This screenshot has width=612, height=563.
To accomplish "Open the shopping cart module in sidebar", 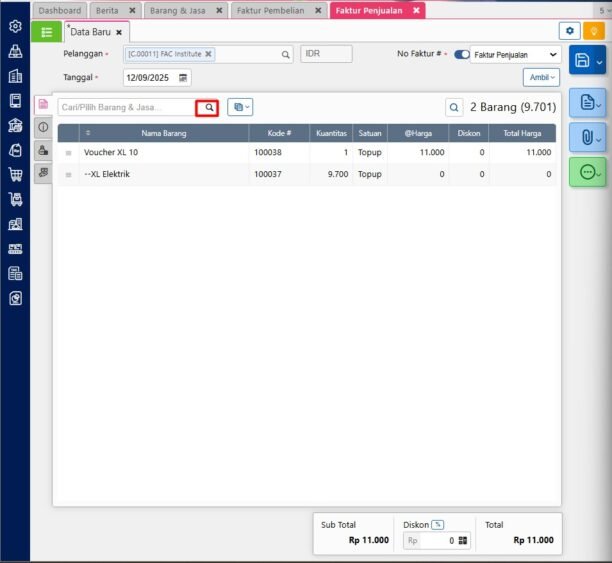I will click(x=15, y=174).
